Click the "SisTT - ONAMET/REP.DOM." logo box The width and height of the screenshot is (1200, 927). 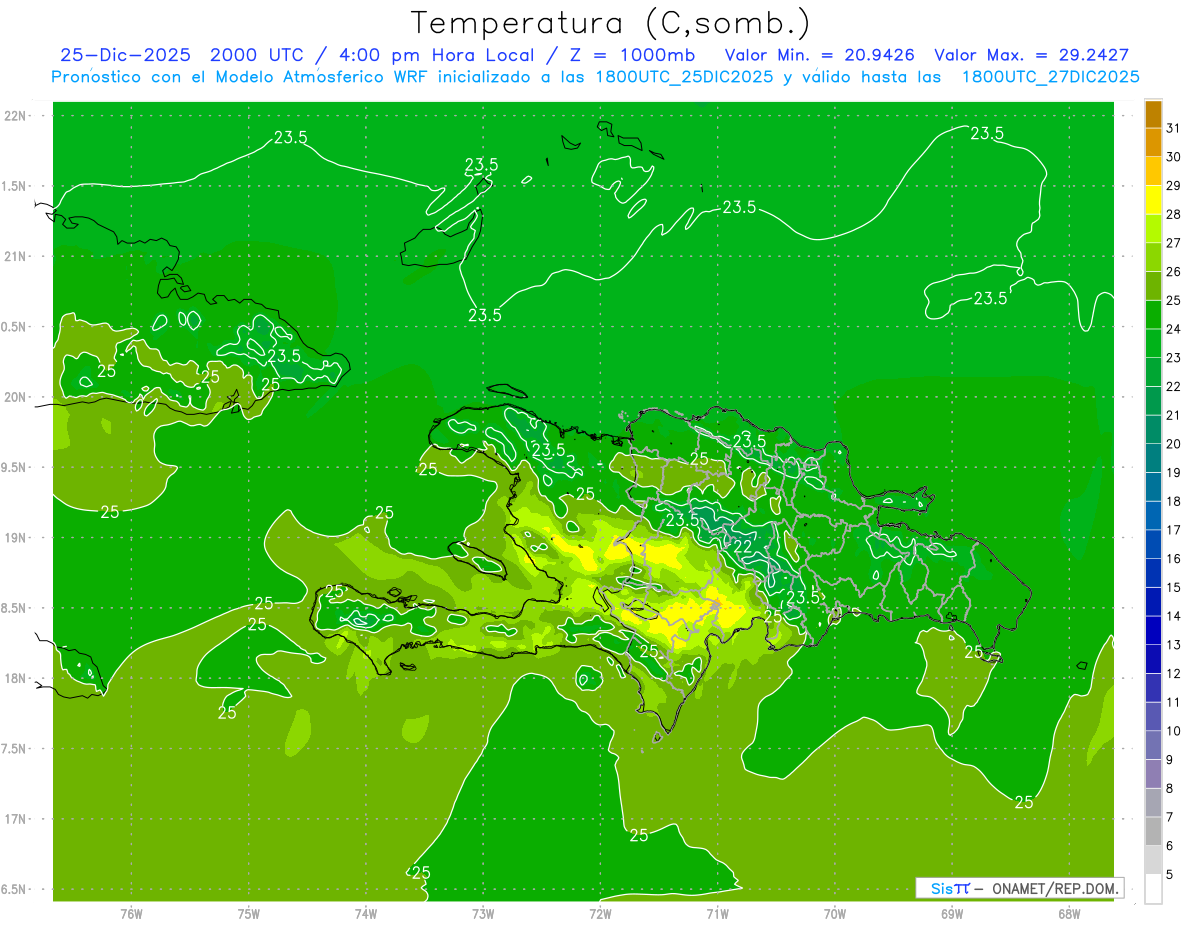coord(1019,888)
